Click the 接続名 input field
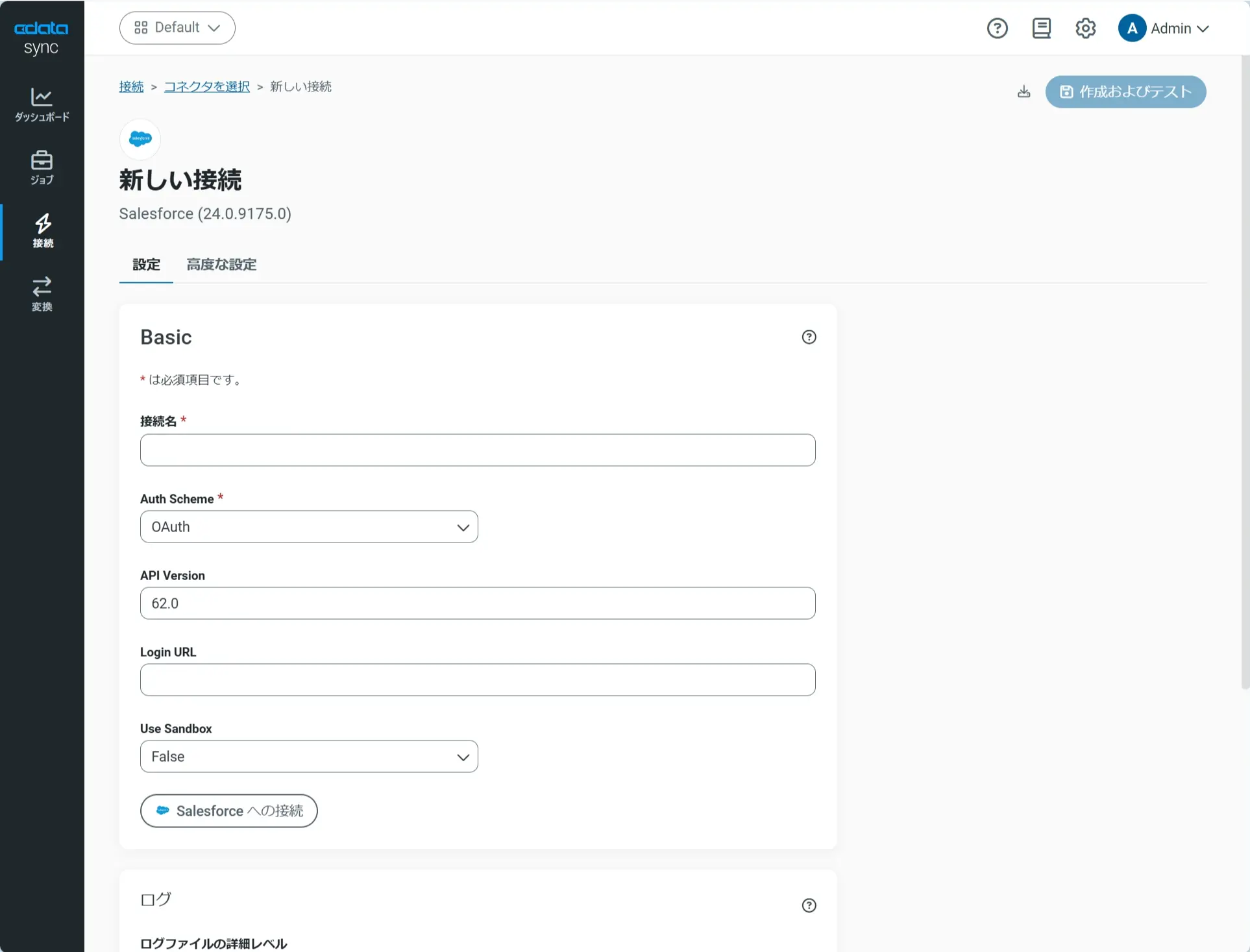 (x=478, y=450)
